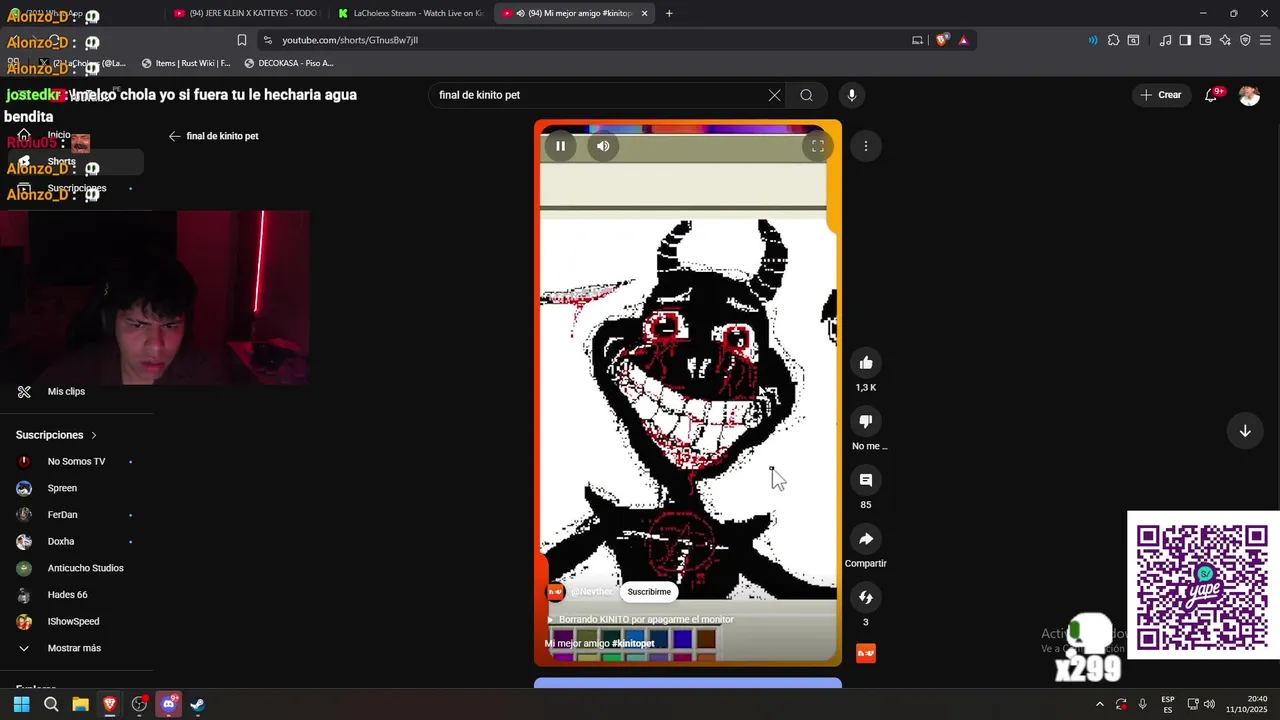Image resolution: width=1280 pixels, height=720 pixels.
Task: Clear the search box text
Action: click(774, 95)
